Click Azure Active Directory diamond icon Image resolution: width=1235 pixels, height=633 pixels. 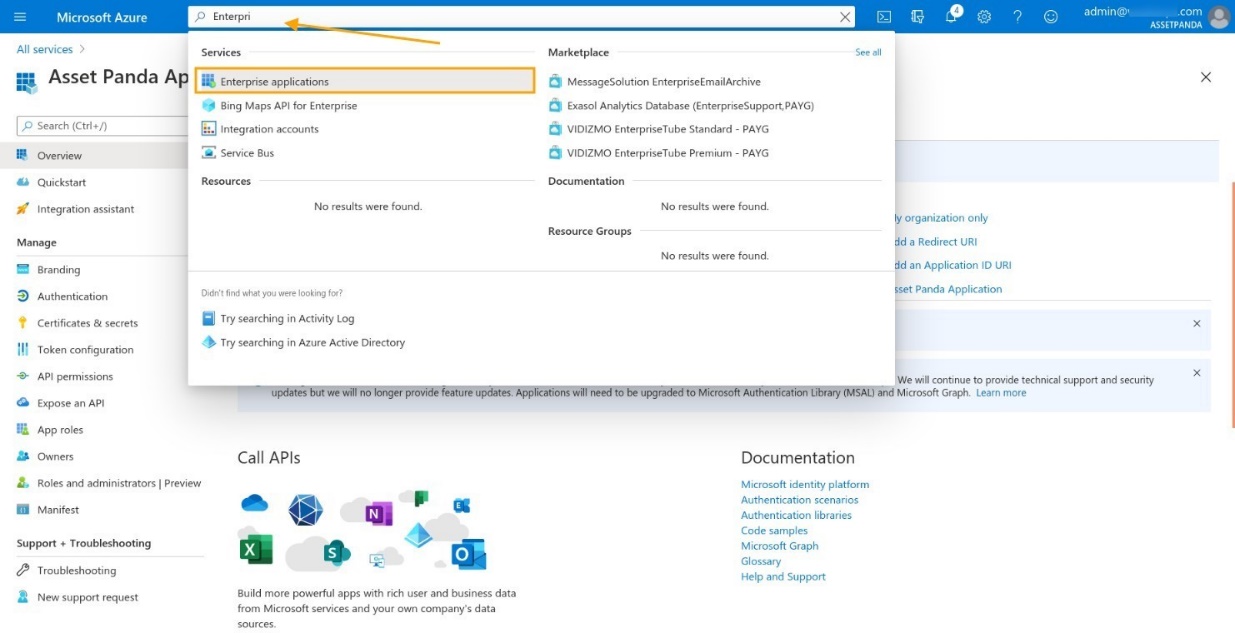pos(209,342)
